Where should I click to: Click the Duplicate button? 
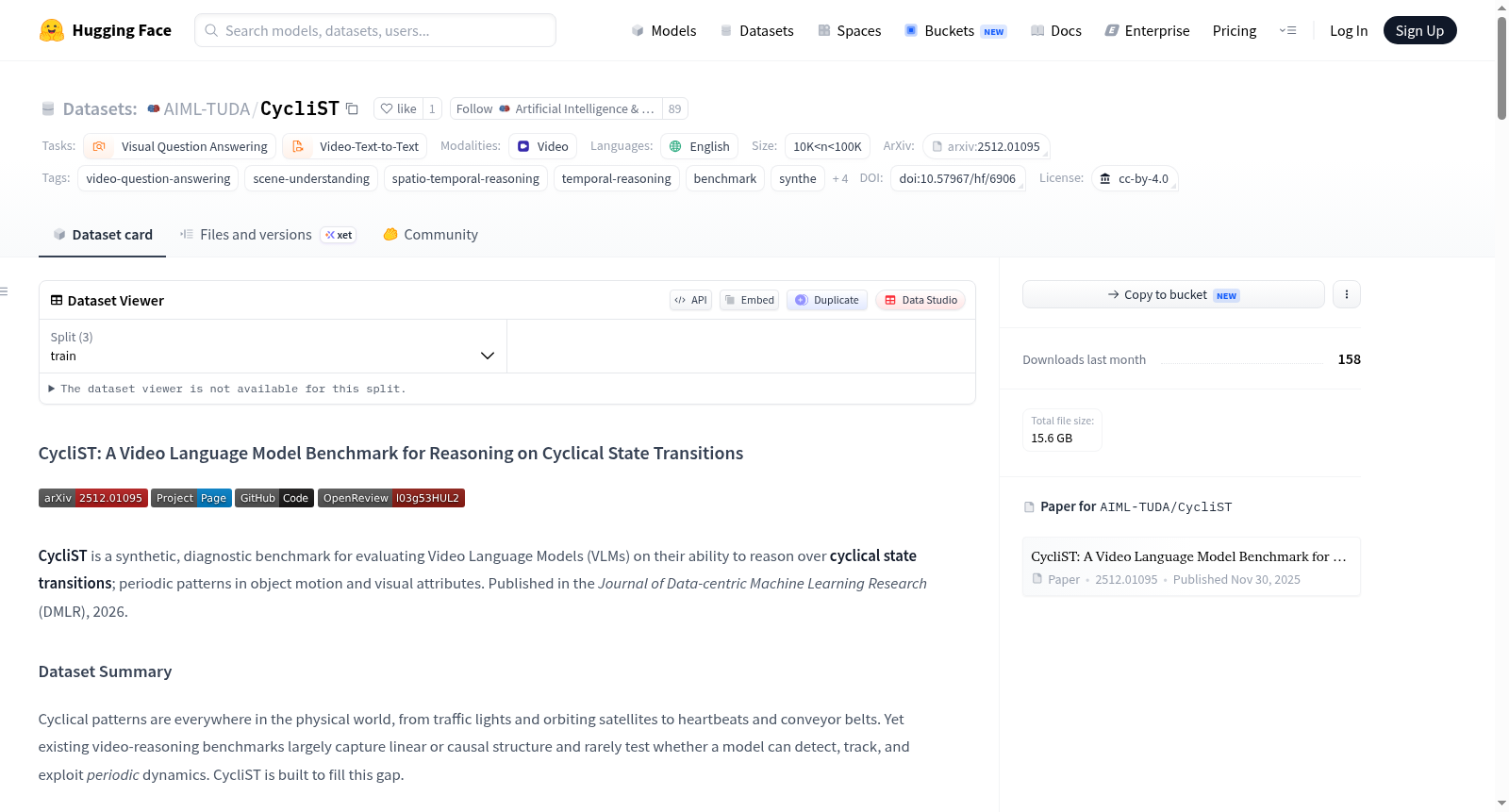point(827,300)
